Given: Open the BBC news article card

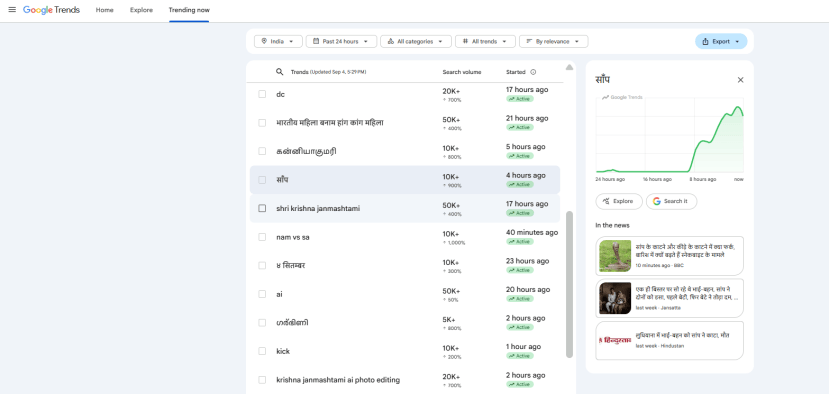Looking at the screenshot, I should 669,256.
